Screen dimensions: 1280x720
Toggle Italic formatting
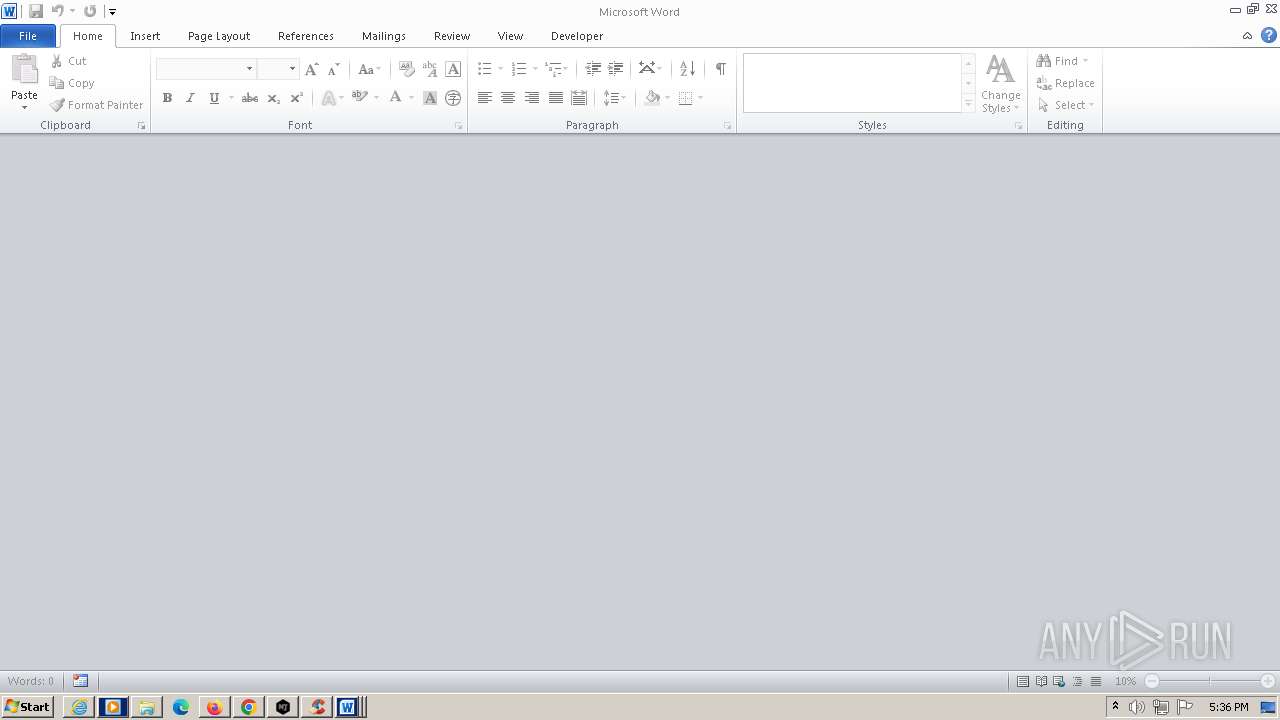pyautogui.click(x=190, y=98)
